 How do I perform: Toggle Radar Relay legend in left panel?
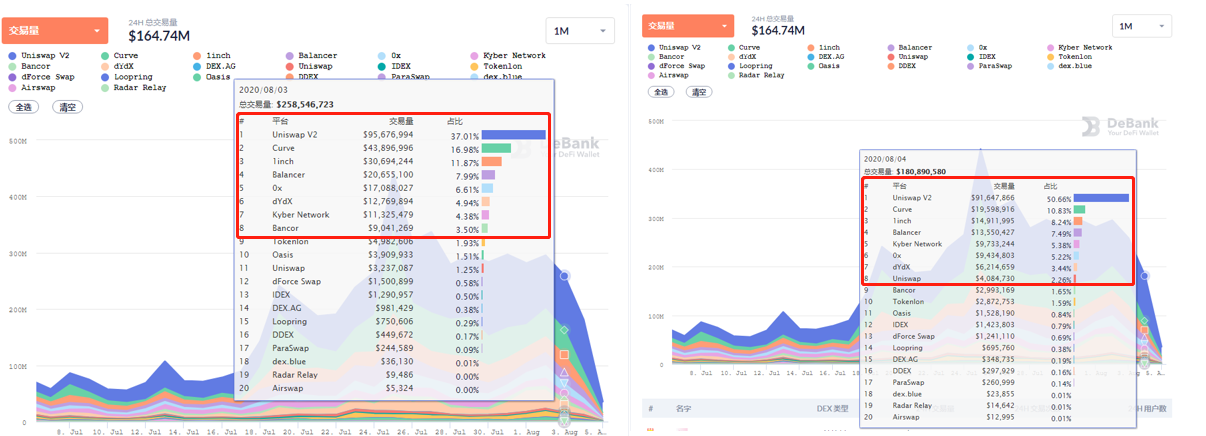tap(133, 87)
